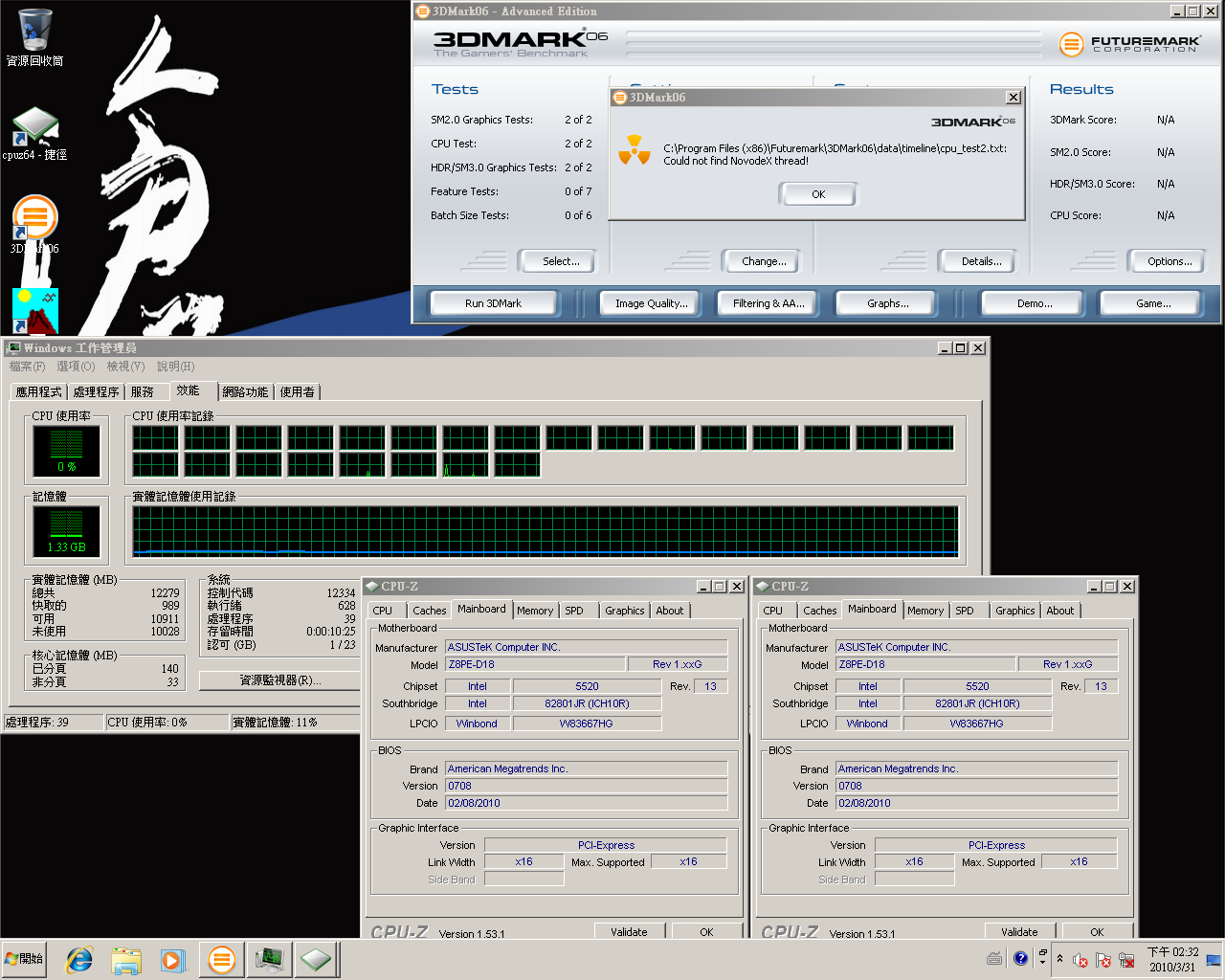The image size is (1225, 980).
Task: Select the 3DMark06 desktop shortcut icon
Action: click(34, 226)
